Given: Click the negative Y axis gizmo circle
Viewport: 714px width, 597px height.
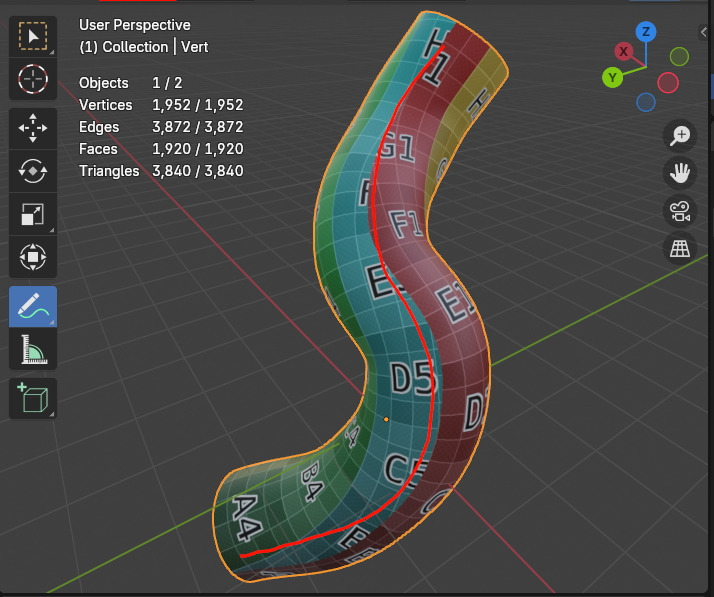Looking at the screenshot, I should pyautogui.click(x=679, y=57).
